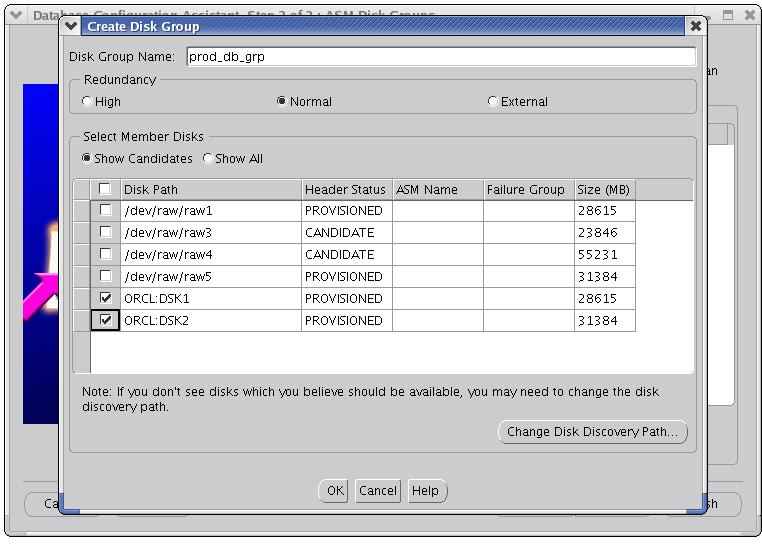Open the Create Disk Group window menu arrow
Viewport: 762px width, 544px height.
(71, 26)
